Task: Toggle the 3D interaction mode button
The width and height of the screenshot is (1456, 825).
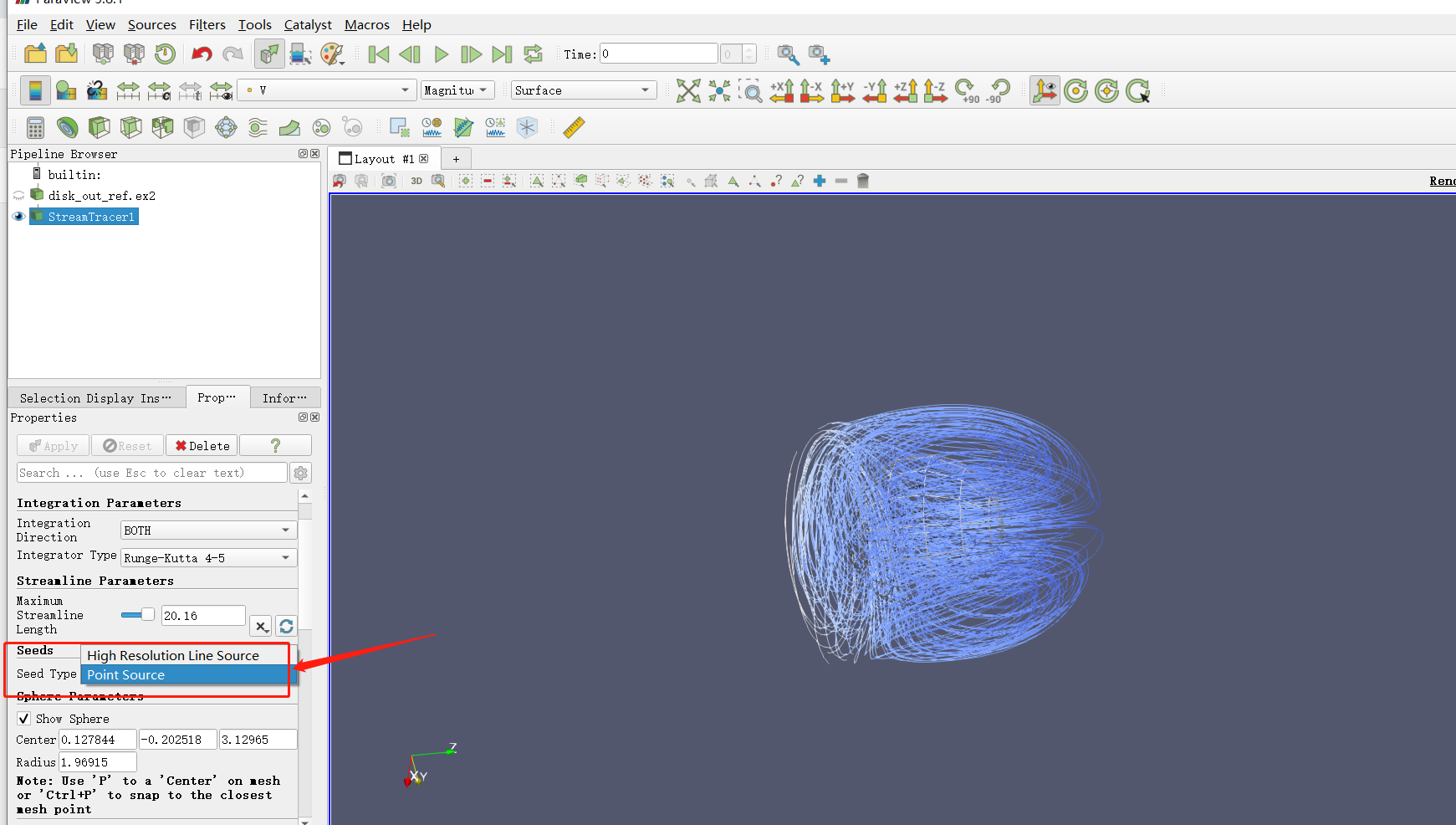Action: [x=416, y=181]
